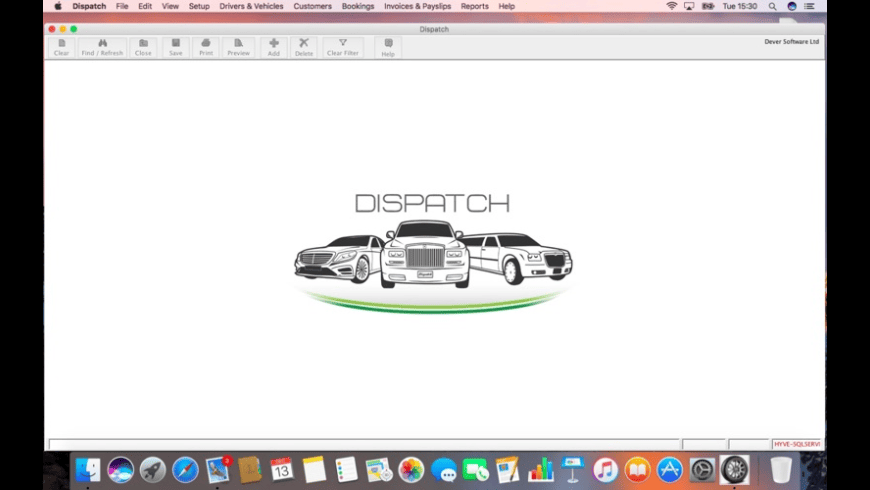Viewport: 870px width, 490px height.
Task: Open Trash in the Dock
Action: point(781,470)
